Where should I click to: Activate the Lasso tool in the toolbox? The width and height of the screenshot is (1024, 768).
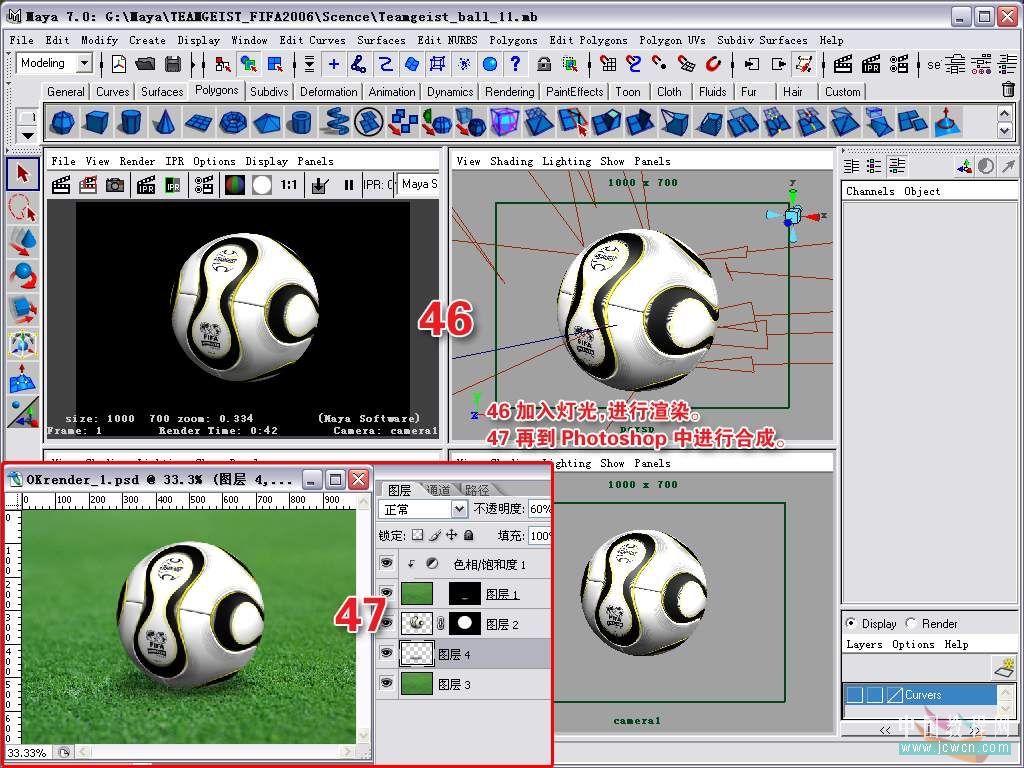(23, 208)
